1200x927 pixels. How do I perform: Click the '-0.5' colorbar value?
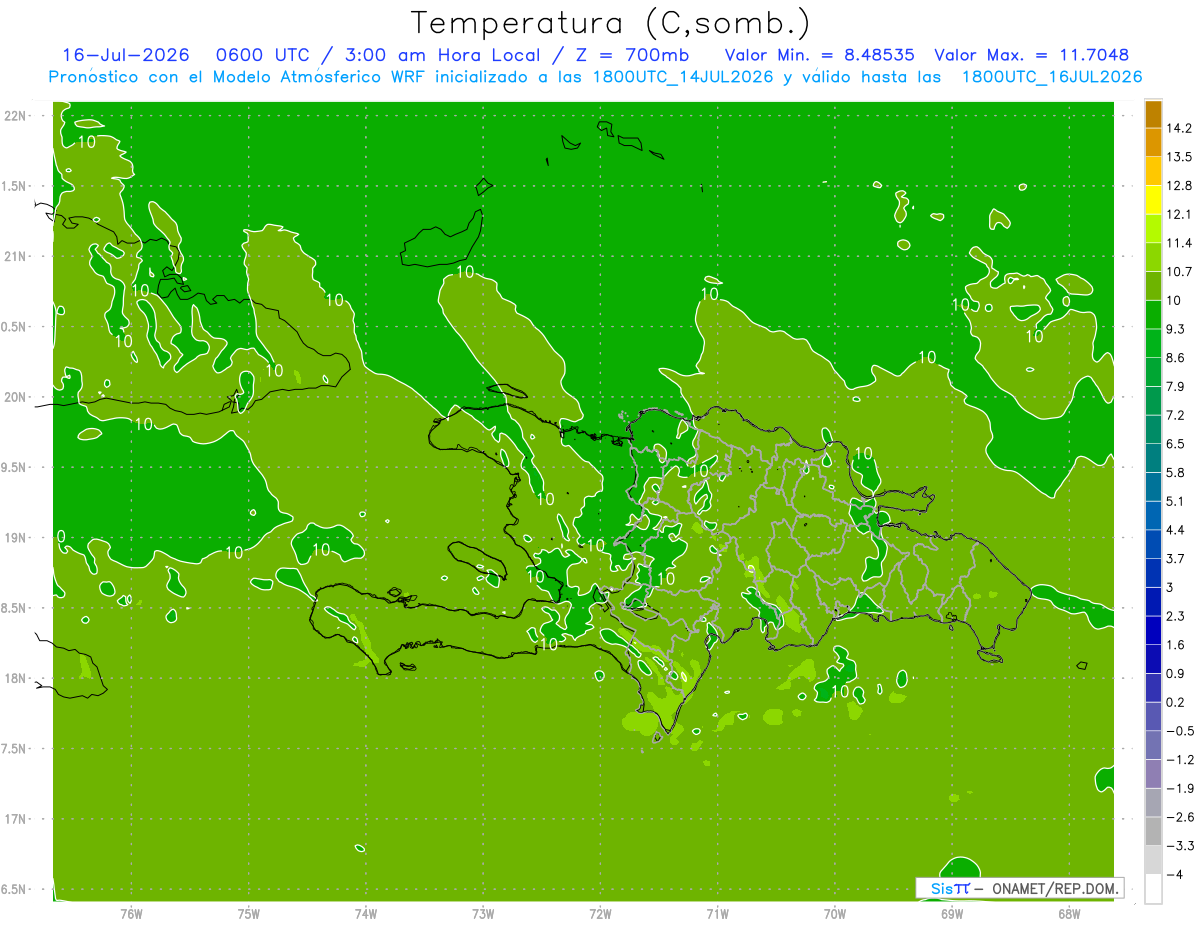point(1179,730)
